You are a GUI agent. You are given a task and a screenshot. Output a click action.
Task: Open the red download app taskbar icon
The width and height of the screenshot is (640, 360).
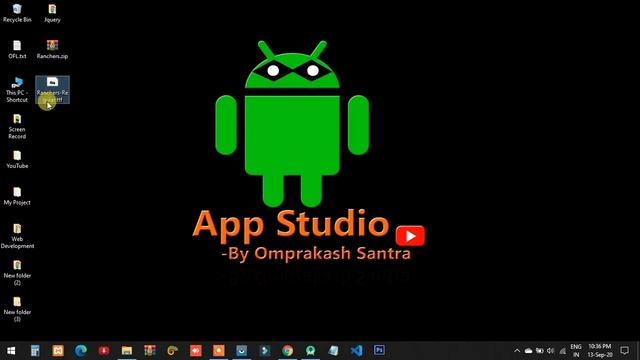[x=104, y=351]
